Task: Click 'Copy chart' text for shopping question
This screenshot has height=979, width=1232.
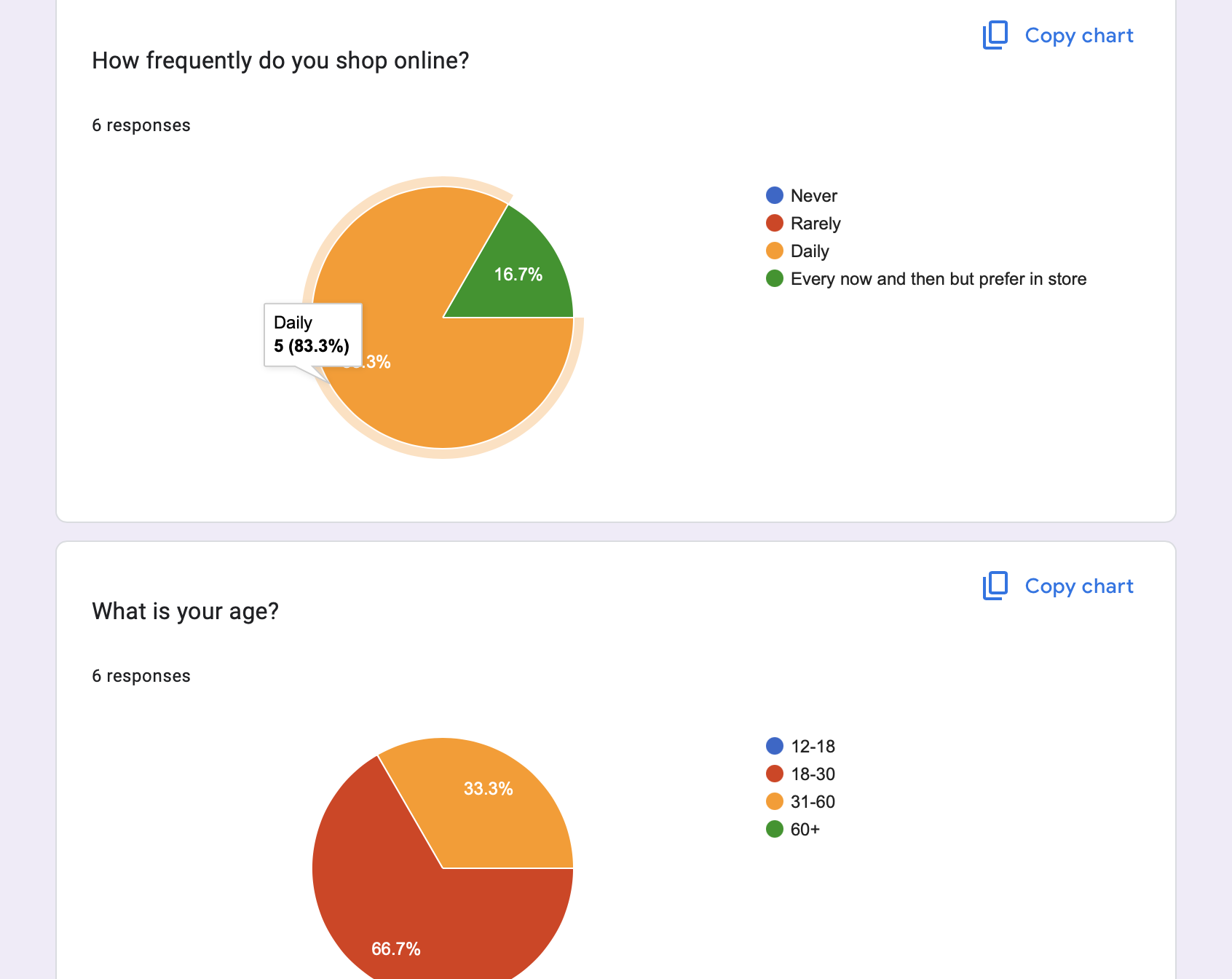Action: [x=1078, y=35]
